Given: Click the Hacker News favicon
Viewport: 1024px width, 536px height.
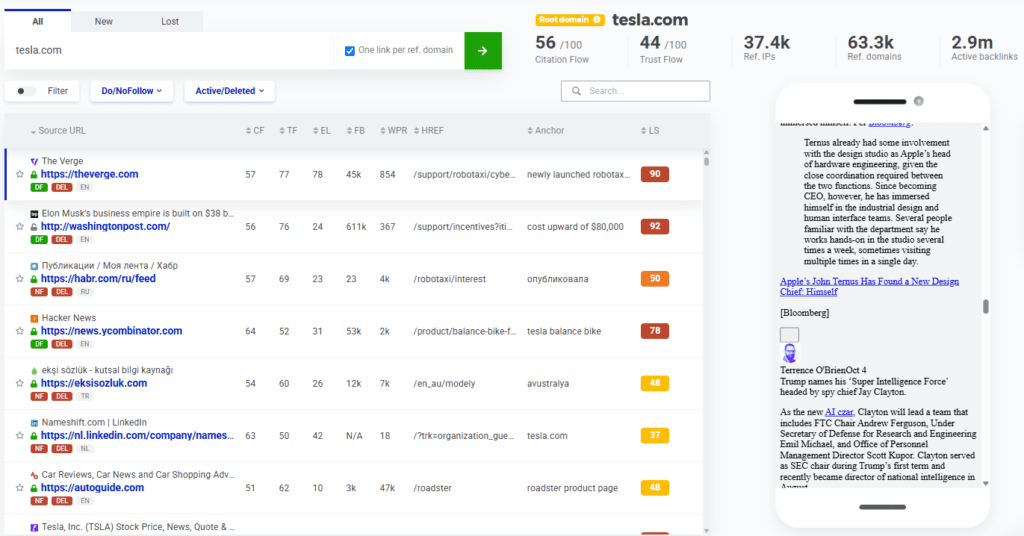Looking at the screenshot, I should tap(34, 318).
